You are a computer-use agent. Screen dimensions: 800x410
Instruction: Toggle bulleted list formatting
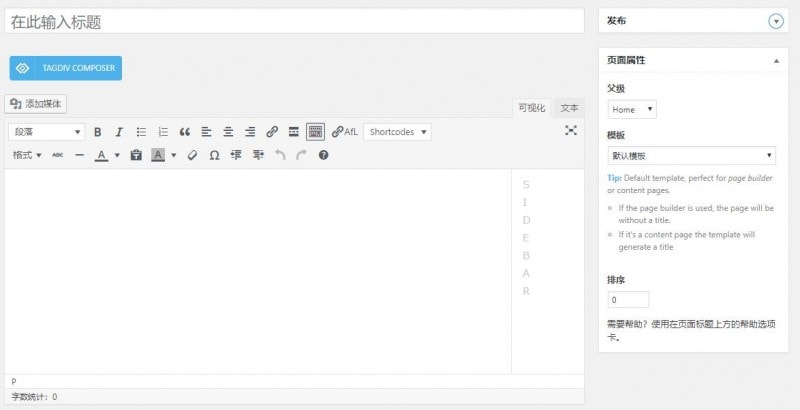point(141,131)
